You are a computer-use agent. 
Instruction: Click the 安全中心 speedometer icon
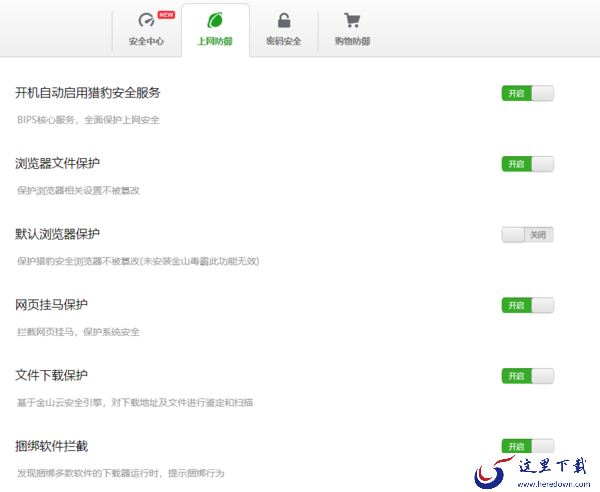point(146,20)
